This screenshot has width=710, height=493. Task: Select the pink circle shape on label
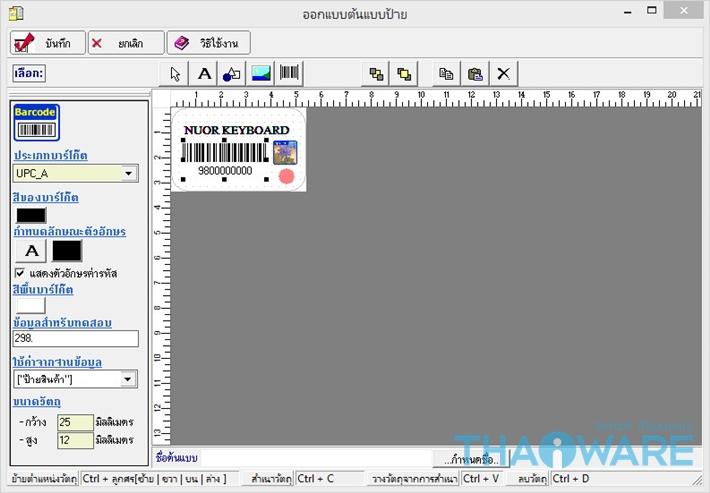286,176
